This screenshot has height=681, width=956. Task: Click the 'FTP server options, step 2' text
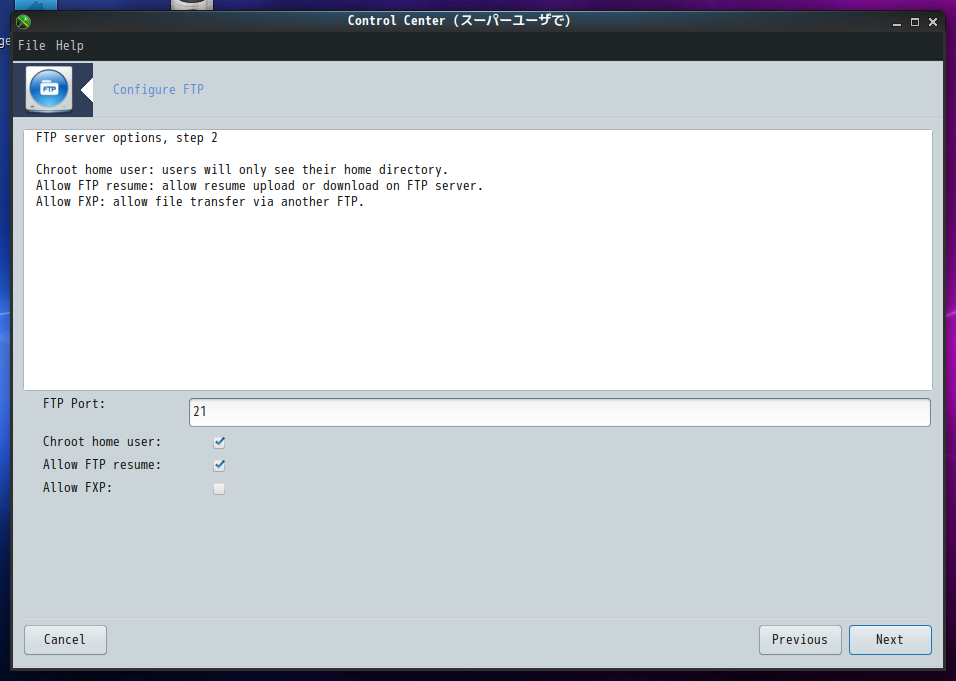[127, 138]
